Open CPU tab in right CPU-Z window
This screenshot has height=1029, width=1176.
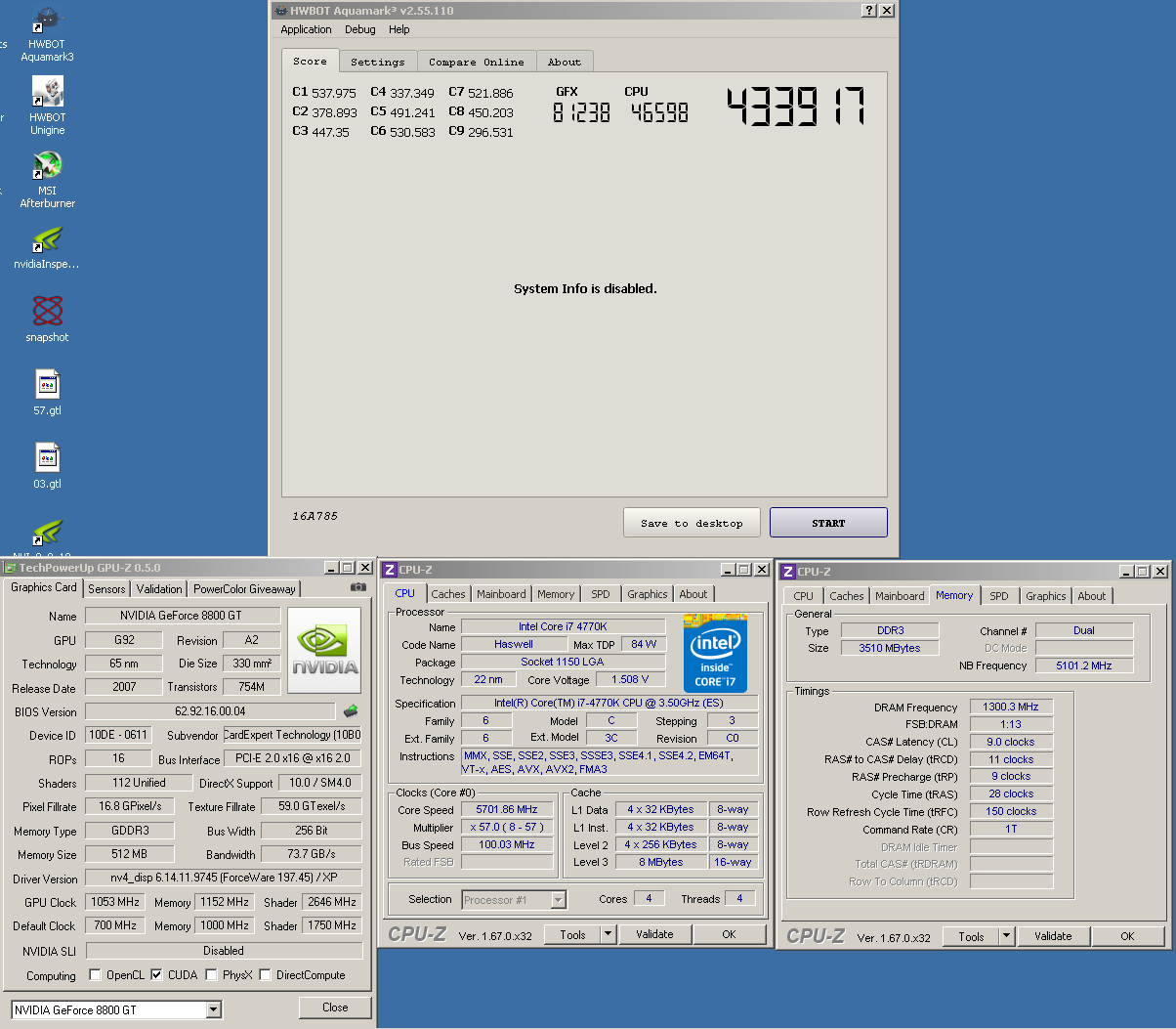click(804, 596)
